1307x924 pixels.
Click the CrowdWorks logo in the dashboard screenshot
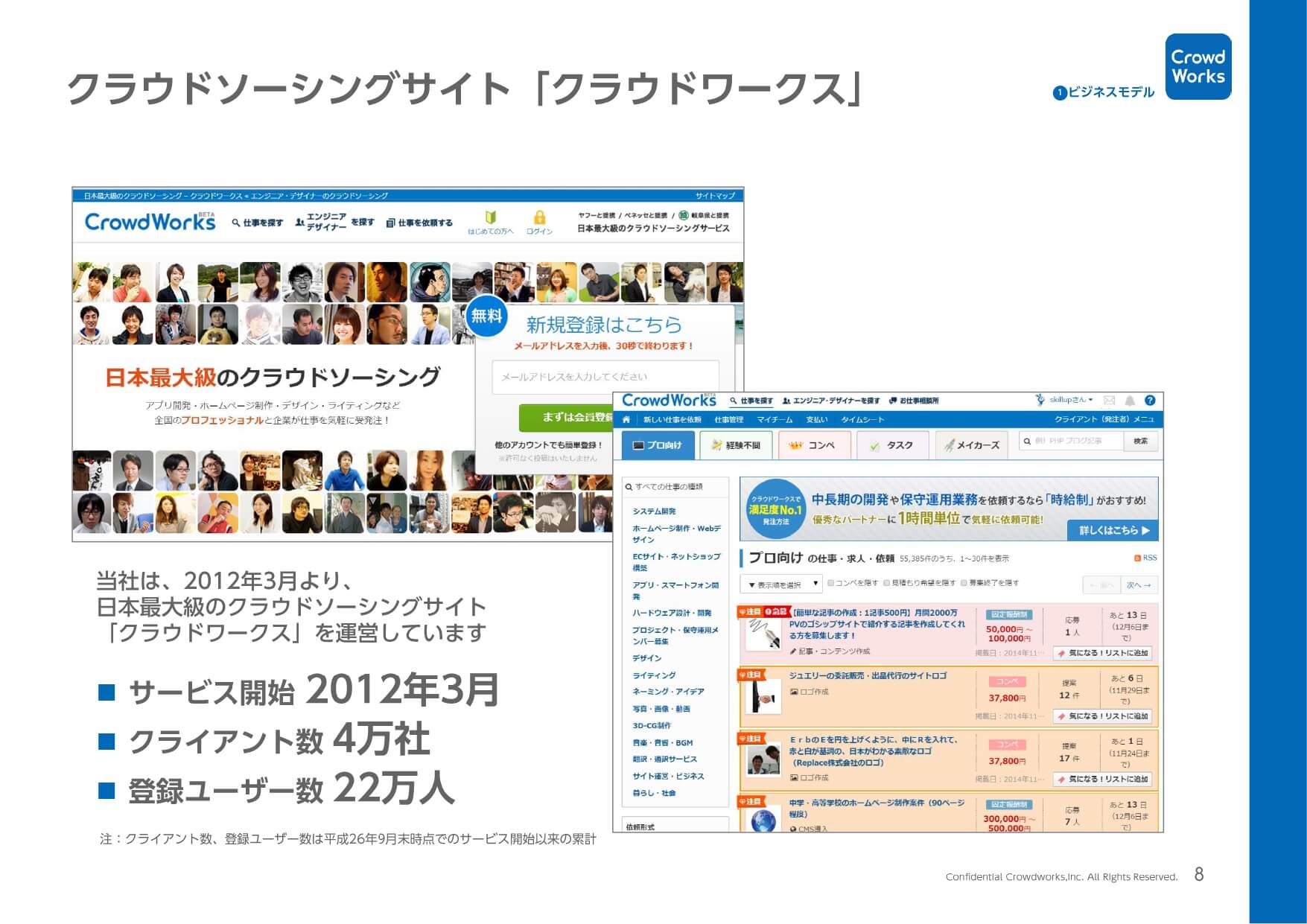tap(669, 401)
